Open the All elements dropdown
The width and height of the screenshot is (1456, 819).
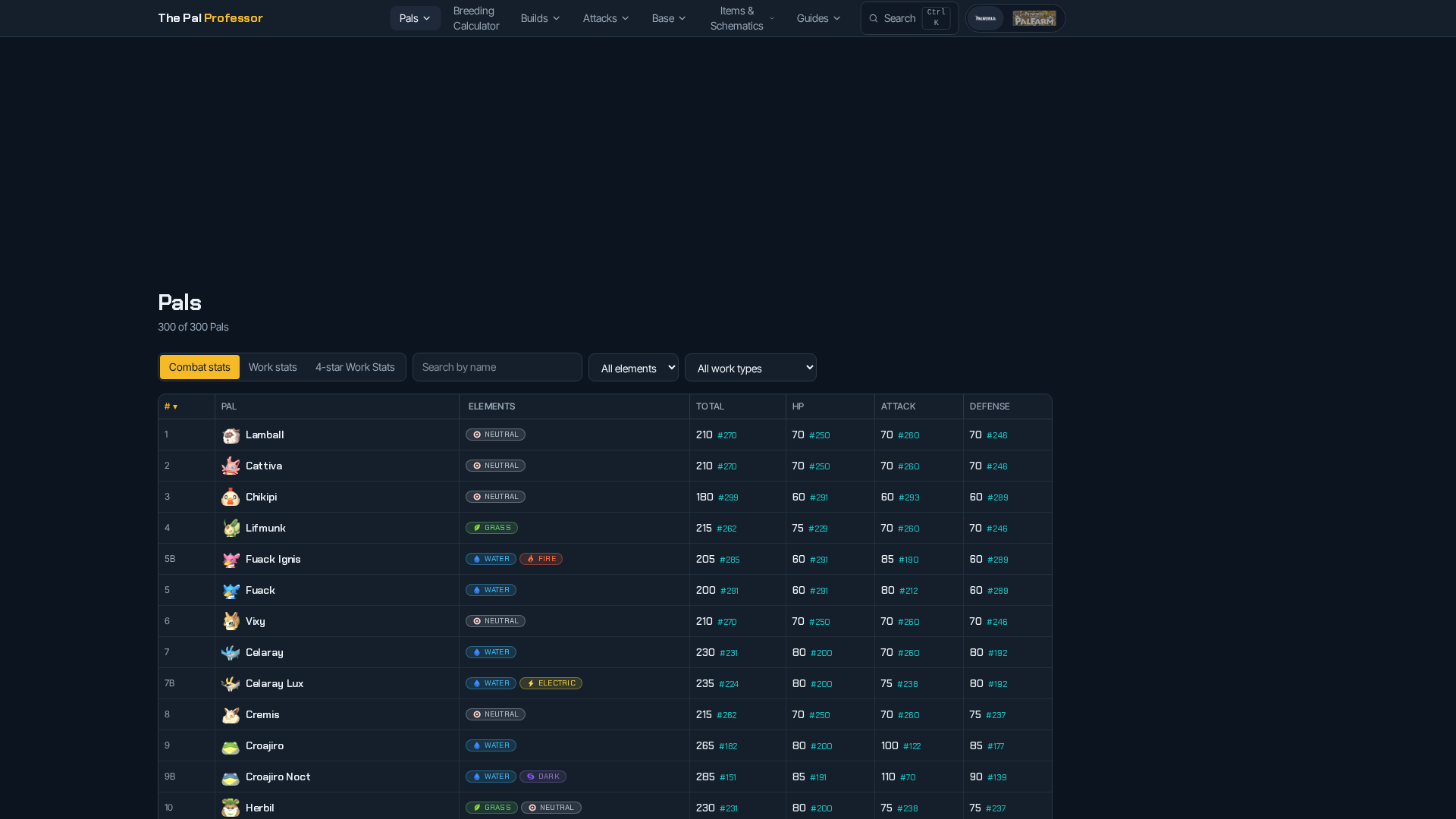pyautogui.click(x=633, y=368)
